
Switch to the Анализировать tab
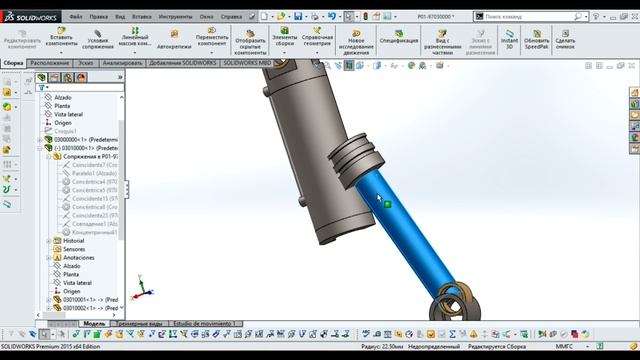[122, 63]
